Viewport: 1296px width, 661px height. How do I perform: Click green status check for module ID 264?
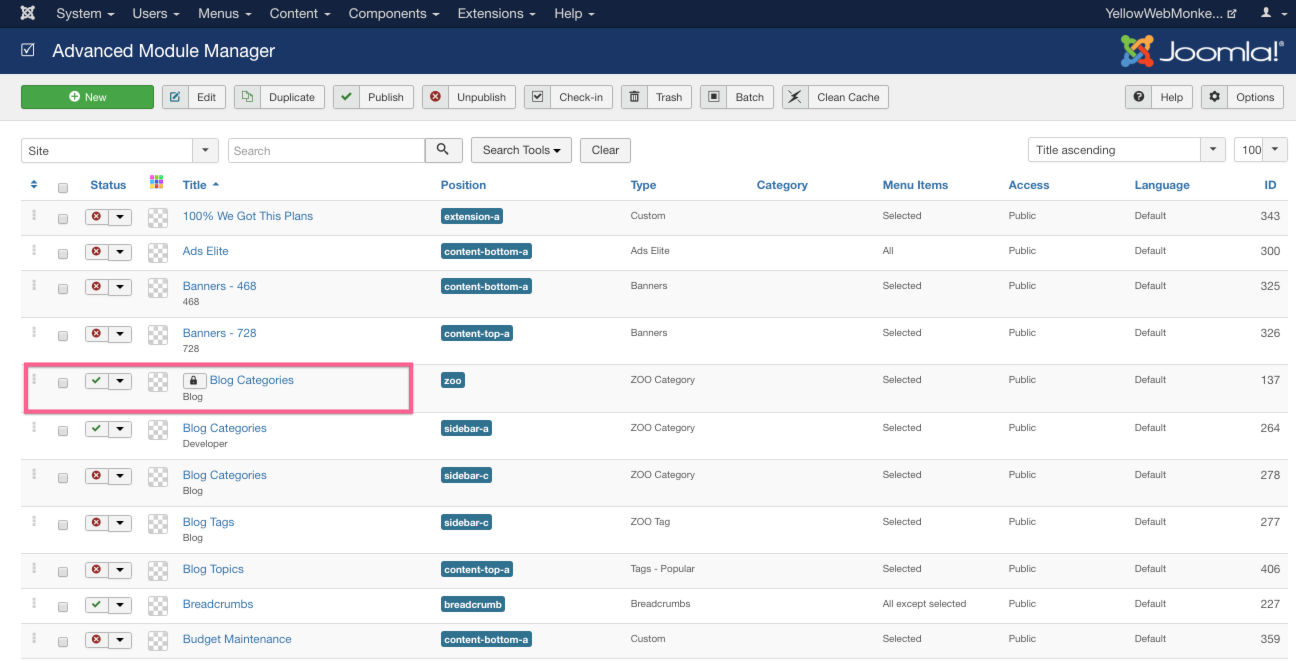click(96, 429)
